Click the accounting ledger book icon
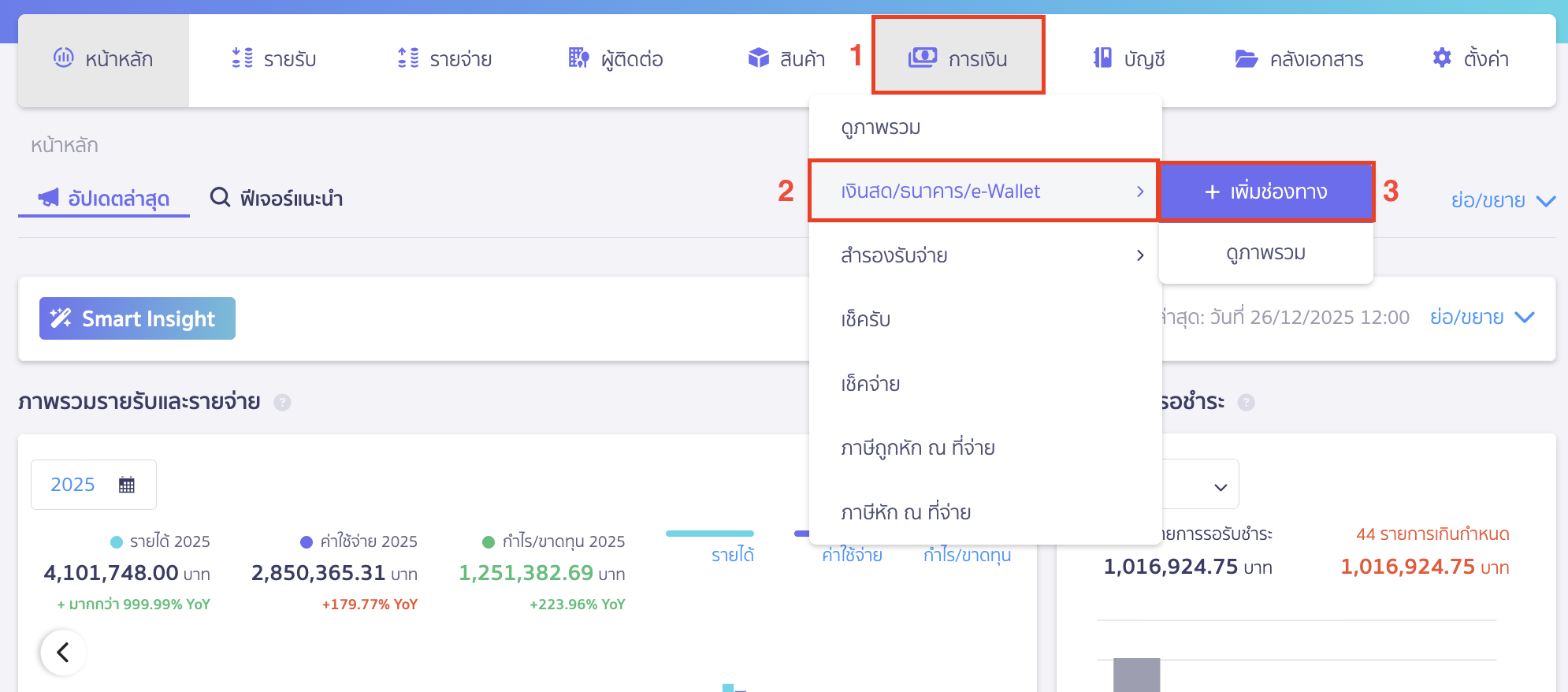The width and height of the screenshot is (1568, 692). (x=1103, y=58)
